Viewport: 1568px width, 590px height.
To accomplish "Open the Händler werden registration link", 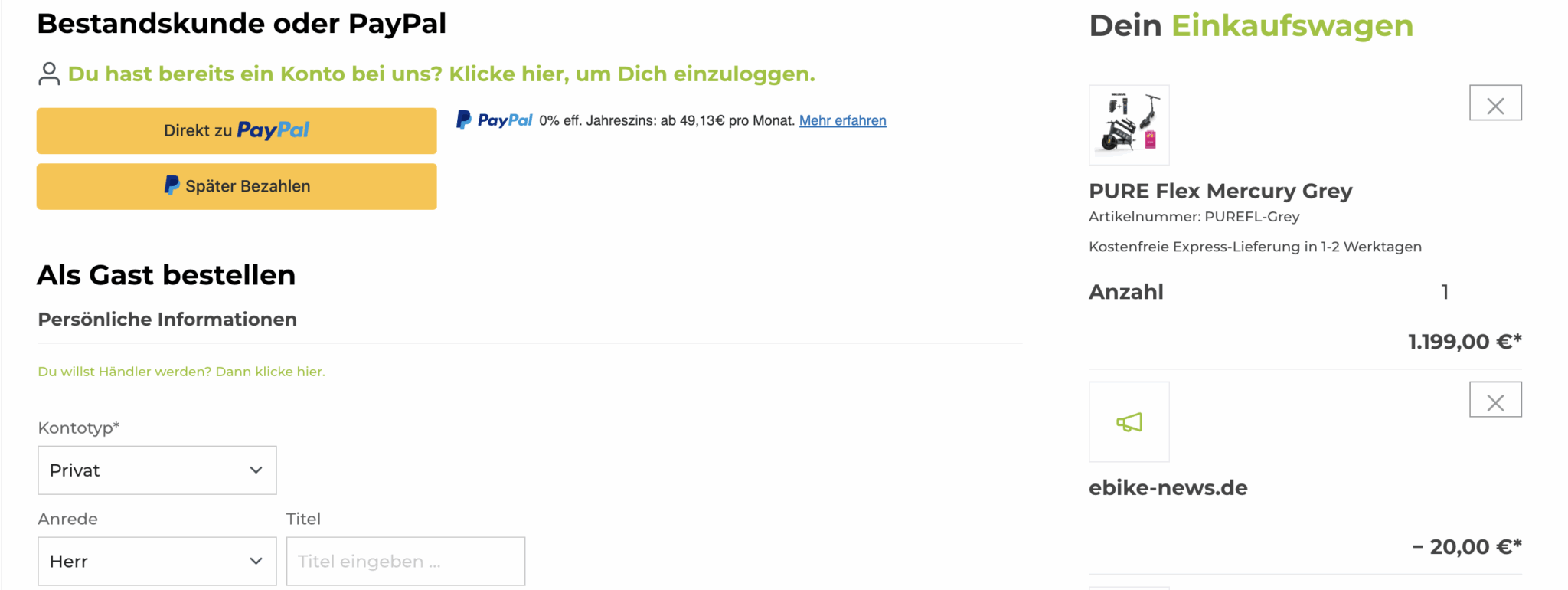I will [x=181, y=372].
